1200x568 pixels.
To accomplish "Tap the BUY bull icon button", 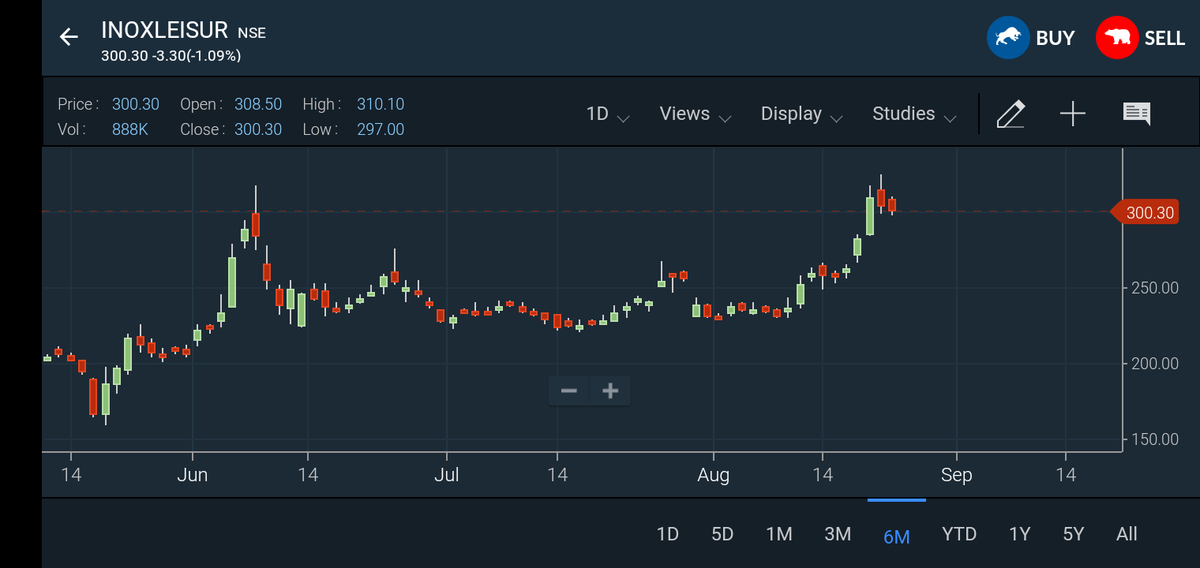I will click(x=1008, y=38).
